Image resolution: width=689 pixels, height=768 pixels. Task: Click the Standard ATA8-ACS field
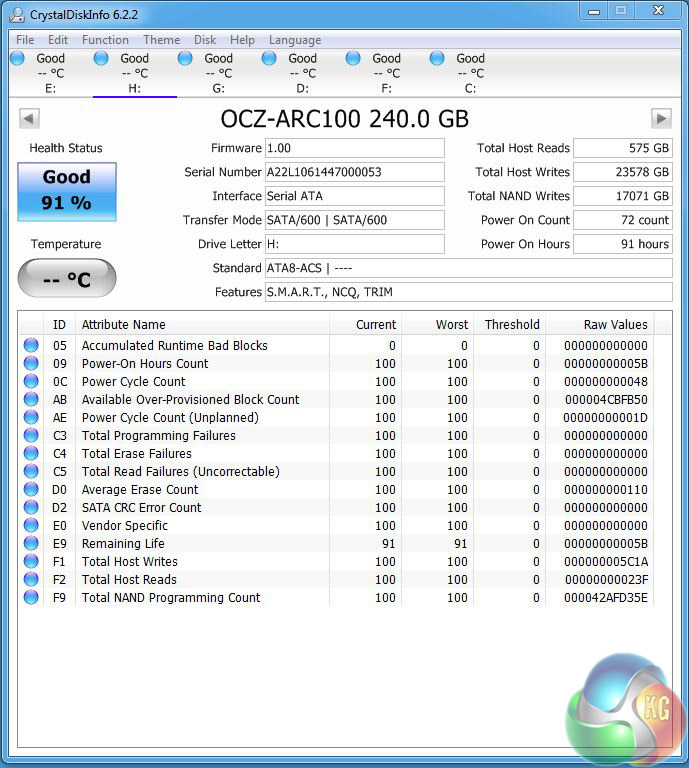pyautogui.click(x=469, y=268)
